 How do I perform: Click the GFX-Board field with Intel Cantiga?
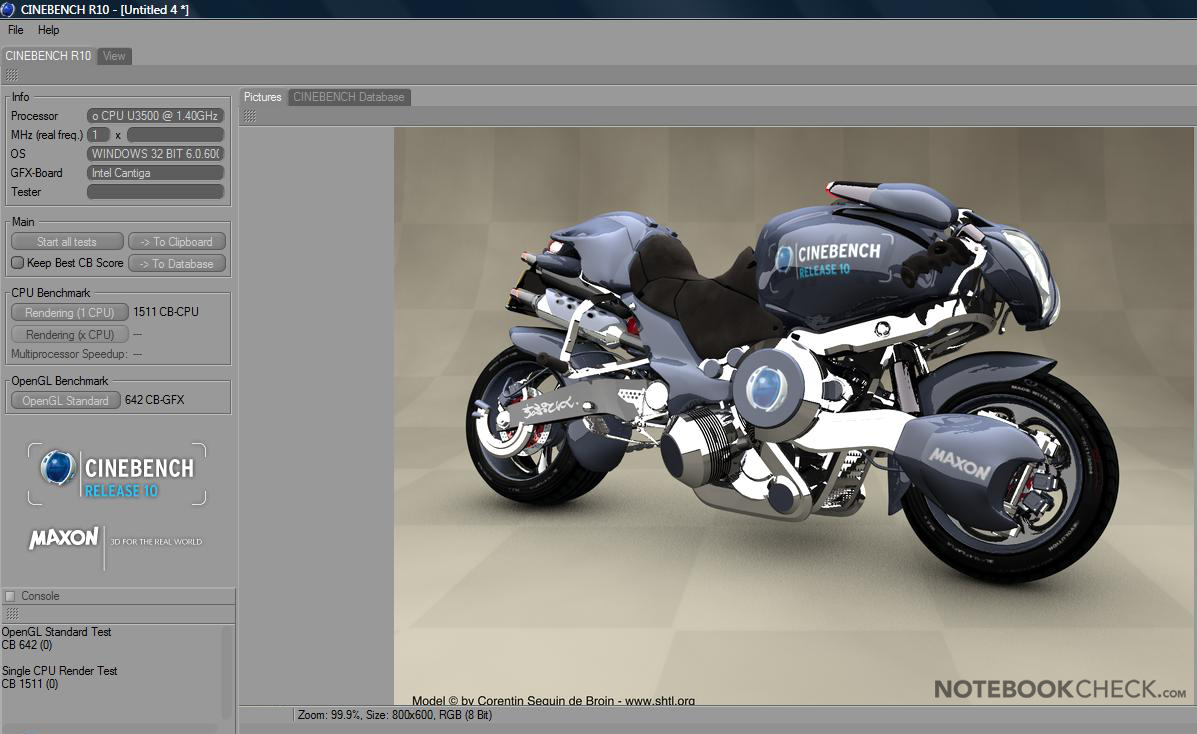156,173
